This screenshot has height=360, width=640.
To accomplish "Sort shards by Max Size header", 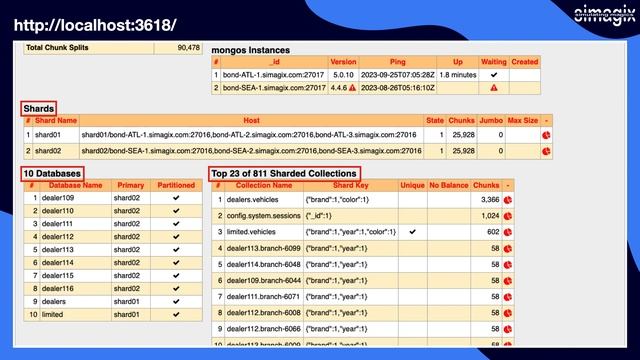I will coord(523,120).
